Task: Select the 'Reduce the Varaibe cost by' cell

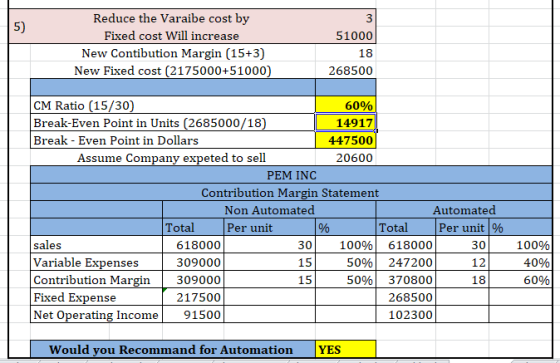Action: point(171,18)
